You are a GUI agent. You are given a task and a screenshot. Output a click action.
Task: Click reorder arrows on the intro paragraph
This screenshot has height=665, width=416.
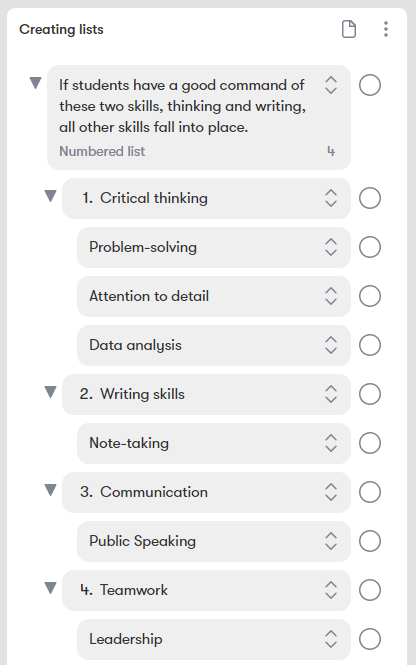coord(331,85)
